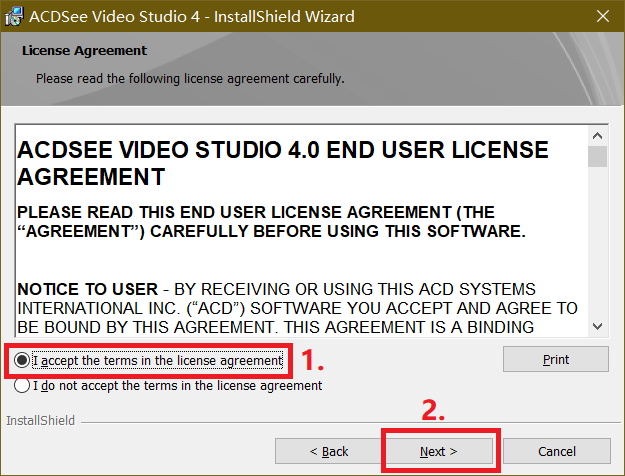Click the "Please read the following" subtitle
The image size is (625, 476).
tap(190, 77)
